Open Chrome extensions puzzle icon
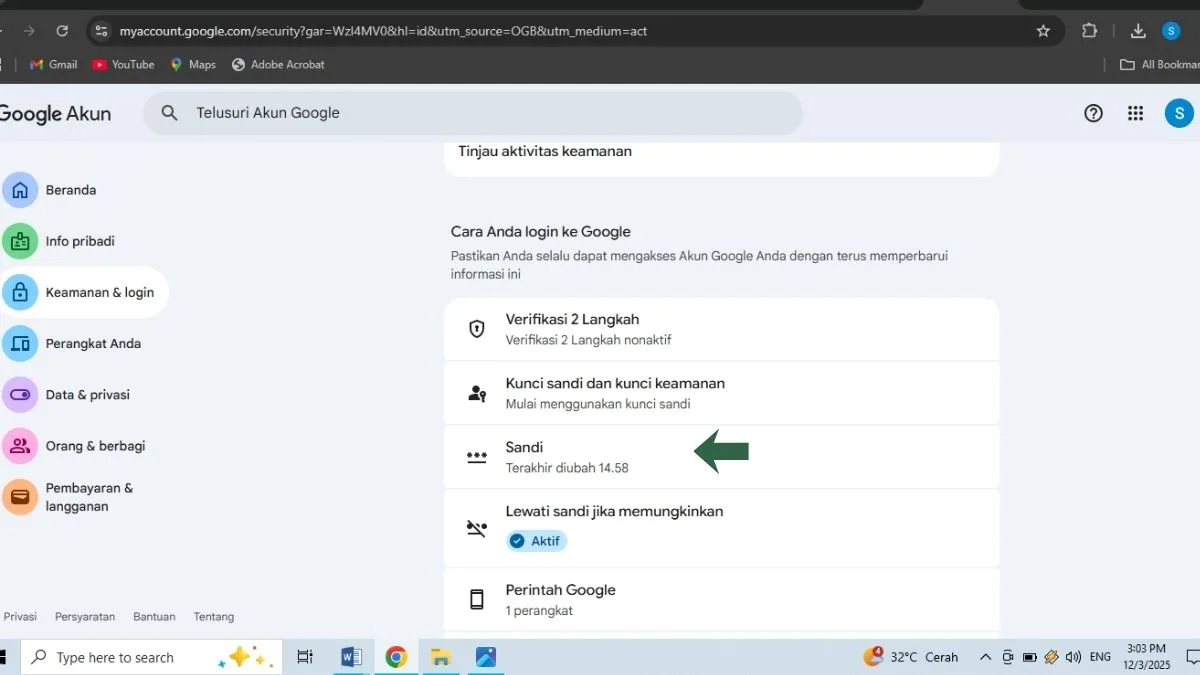The image size is (1200, 675). (1090, 31)
